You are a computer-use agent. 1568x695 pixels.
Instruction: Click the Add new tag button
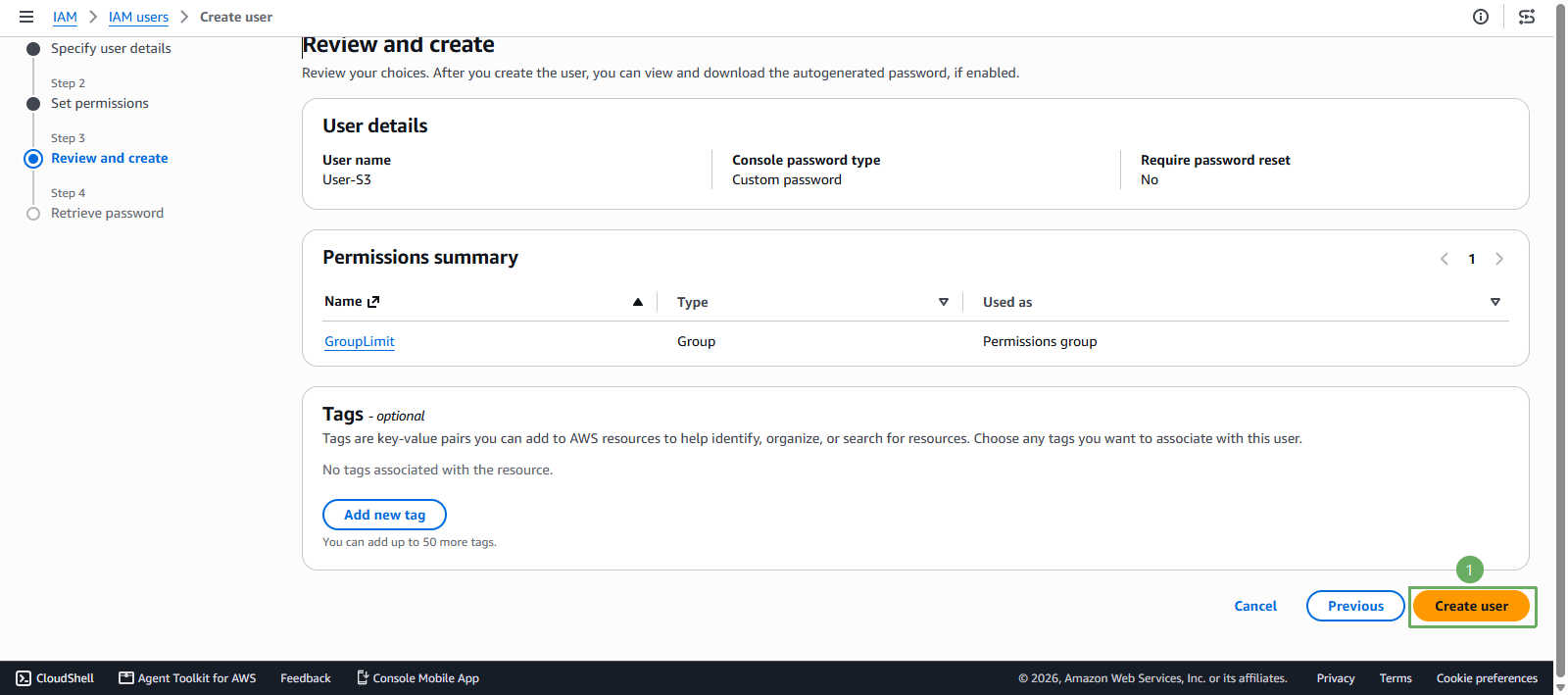pyautogui.click(x=384, y=515)
